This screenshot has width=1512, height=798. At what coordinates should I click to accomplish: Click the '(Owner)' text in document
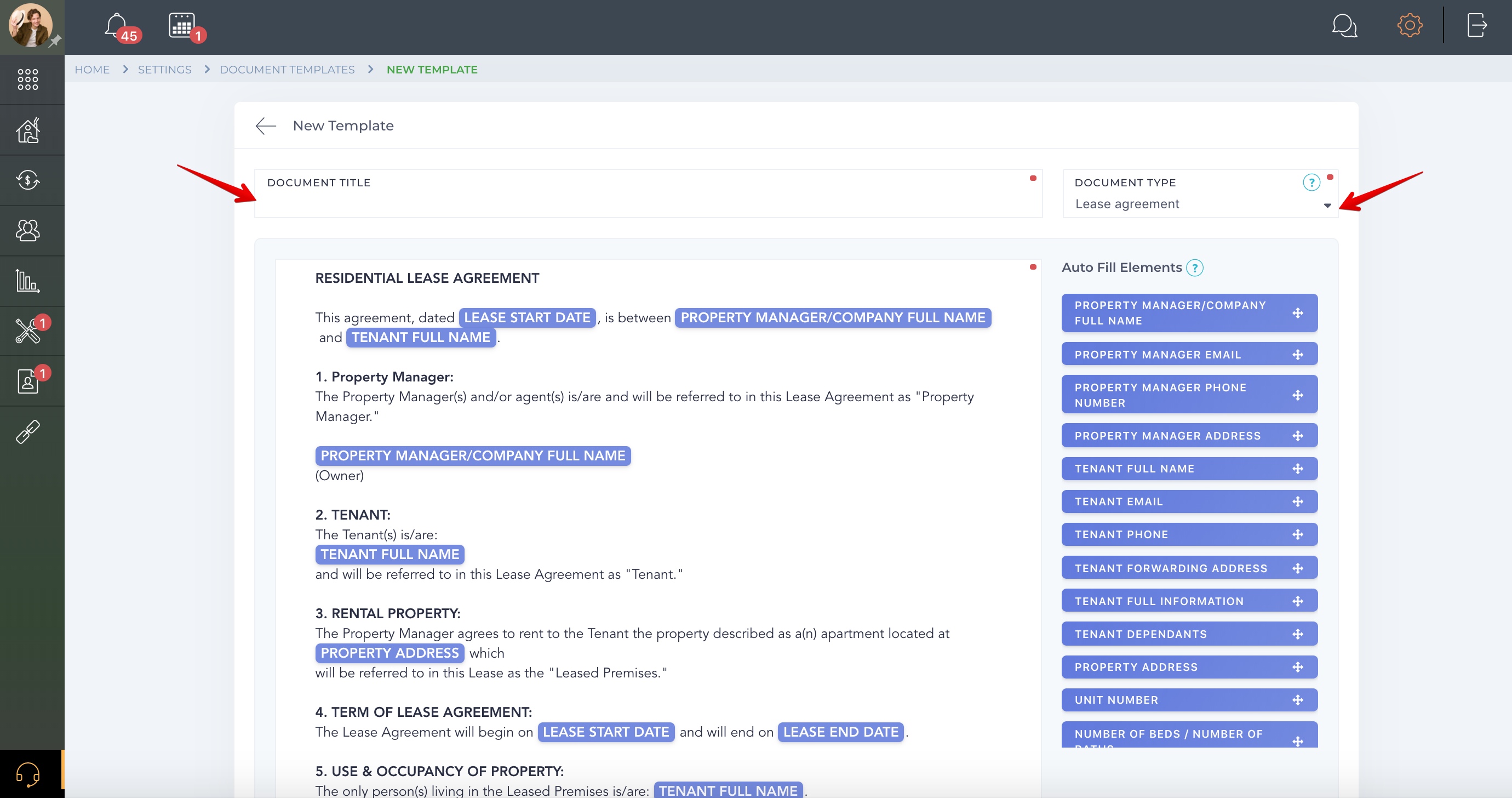coord(339,475)
